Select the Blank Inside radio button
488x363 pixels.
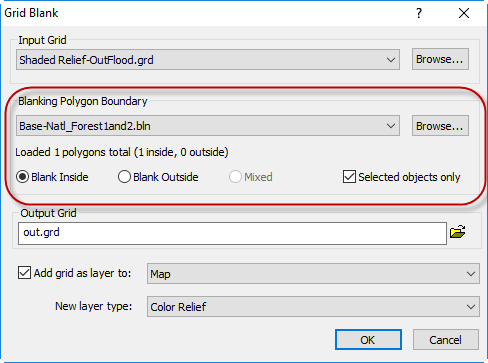coord(23,177)
